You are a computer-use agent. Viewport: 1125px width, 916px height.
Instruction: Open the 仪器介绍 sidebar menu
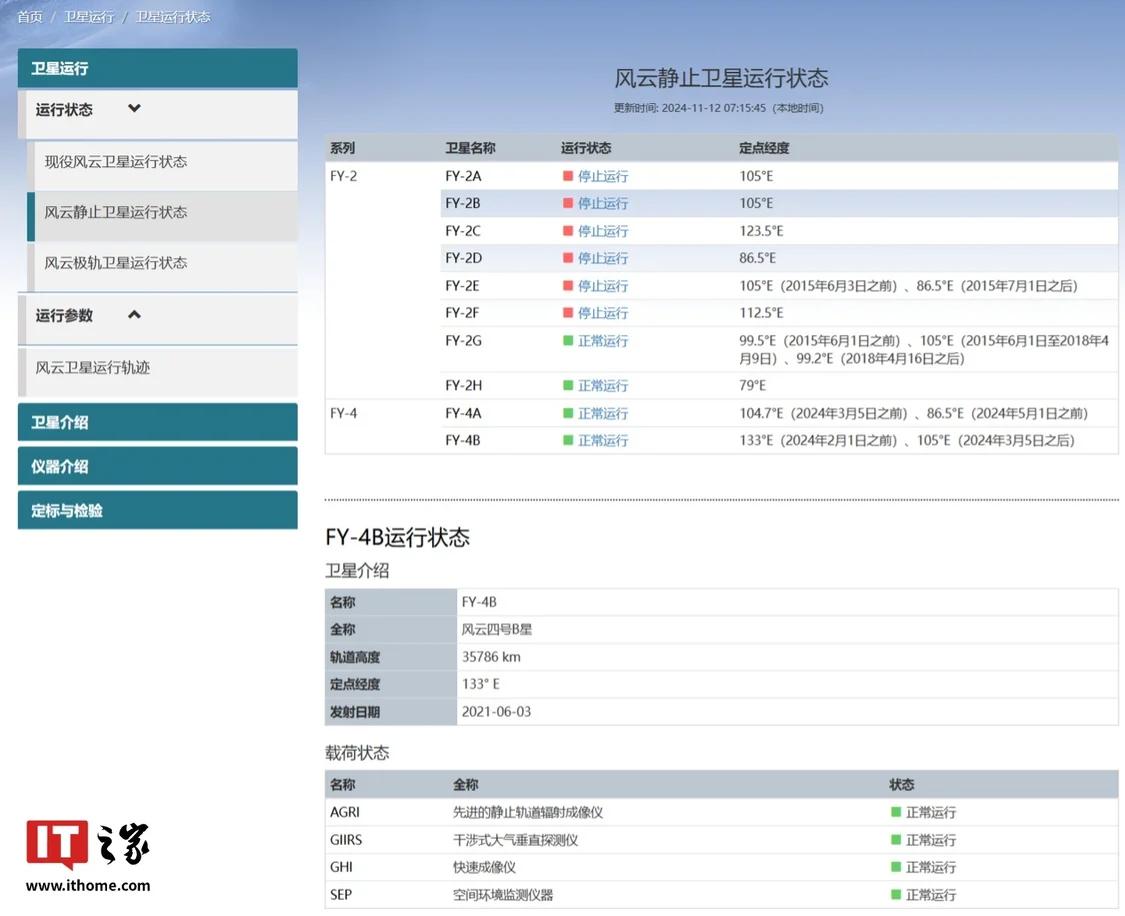[x=60, y=466]
